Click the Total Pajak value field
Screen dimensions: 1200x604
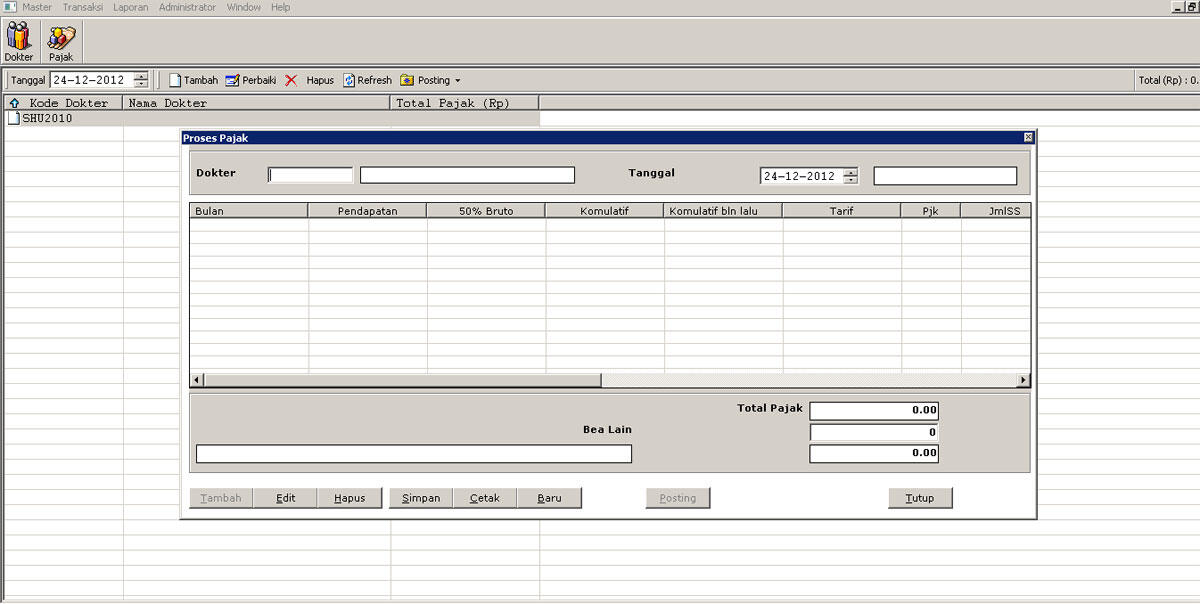point(874,410)
